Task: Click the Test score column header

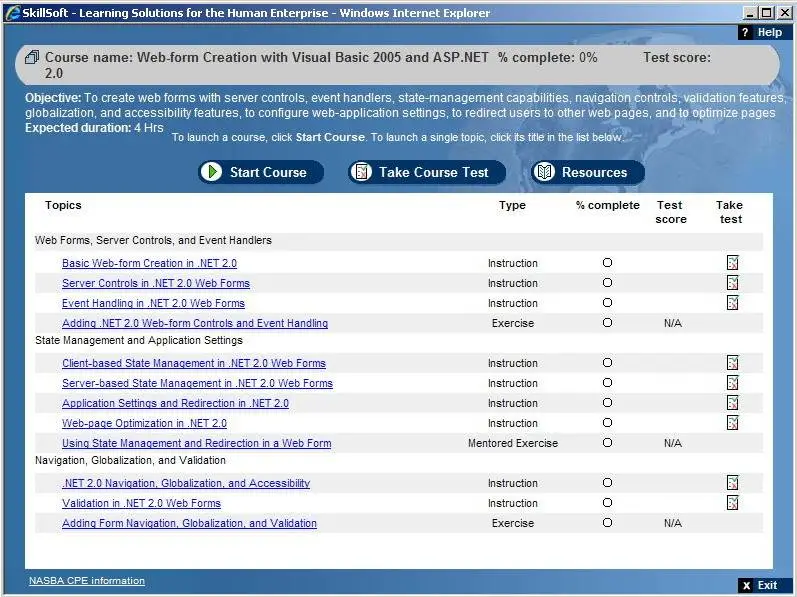Action: (x=670, y=212)
